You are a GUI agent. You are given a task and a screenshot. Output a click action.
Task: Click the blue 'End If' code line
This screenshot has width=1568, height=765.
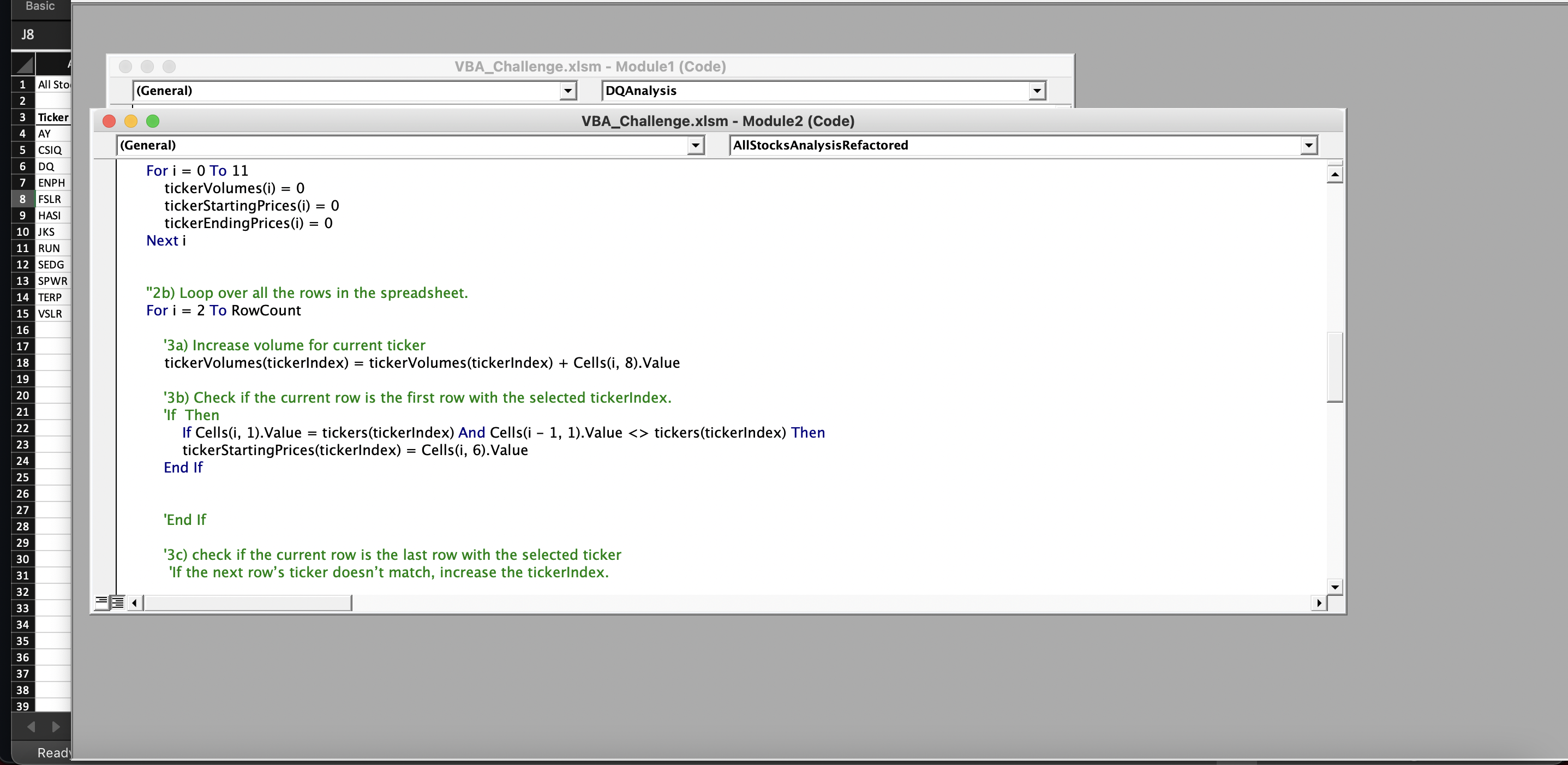click(x=183, y=468)
